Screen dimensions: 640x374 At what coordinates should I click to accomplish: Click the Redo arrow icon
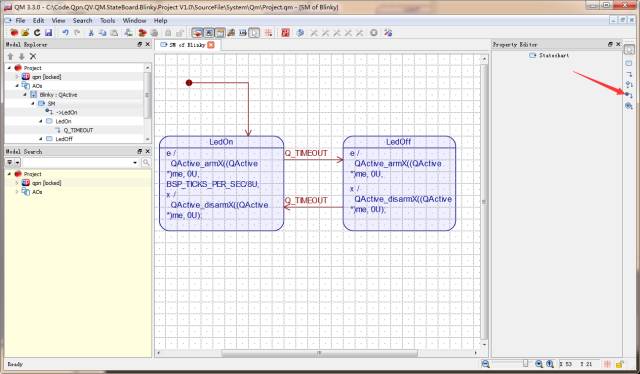pyautogui.click(x=77, y=33)
